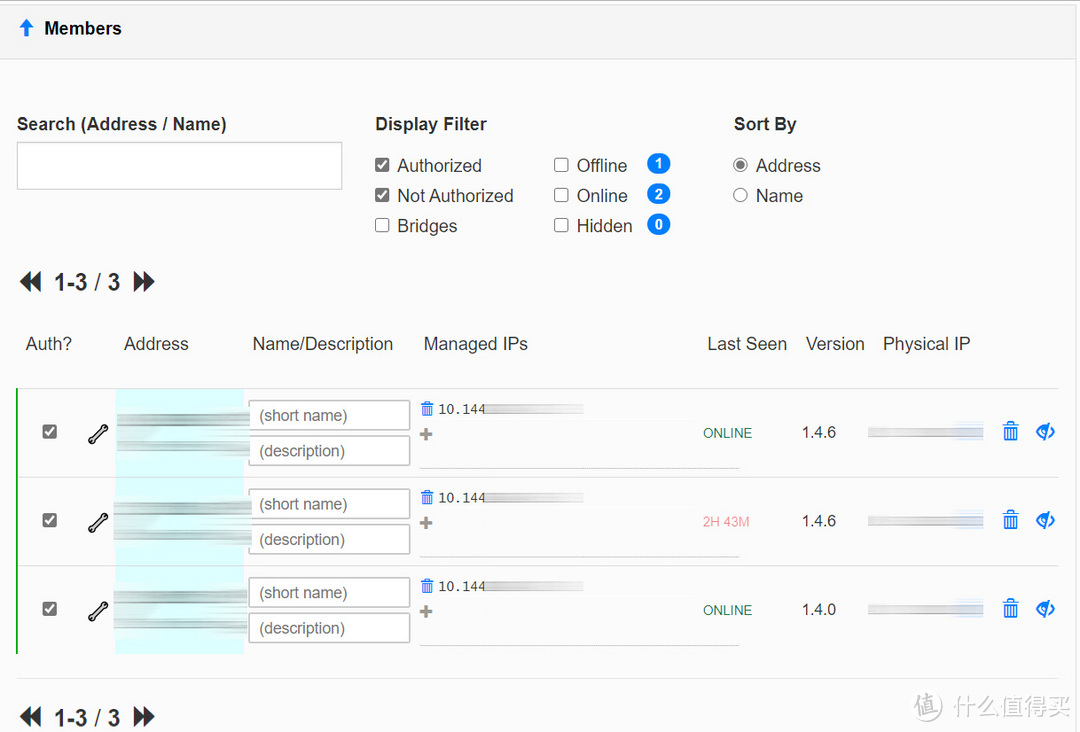The height and width of the screenshot is (732, 1080).
Task: Remove the third member's 10.144 managed IP via trash icon
Action: [425, 586]
